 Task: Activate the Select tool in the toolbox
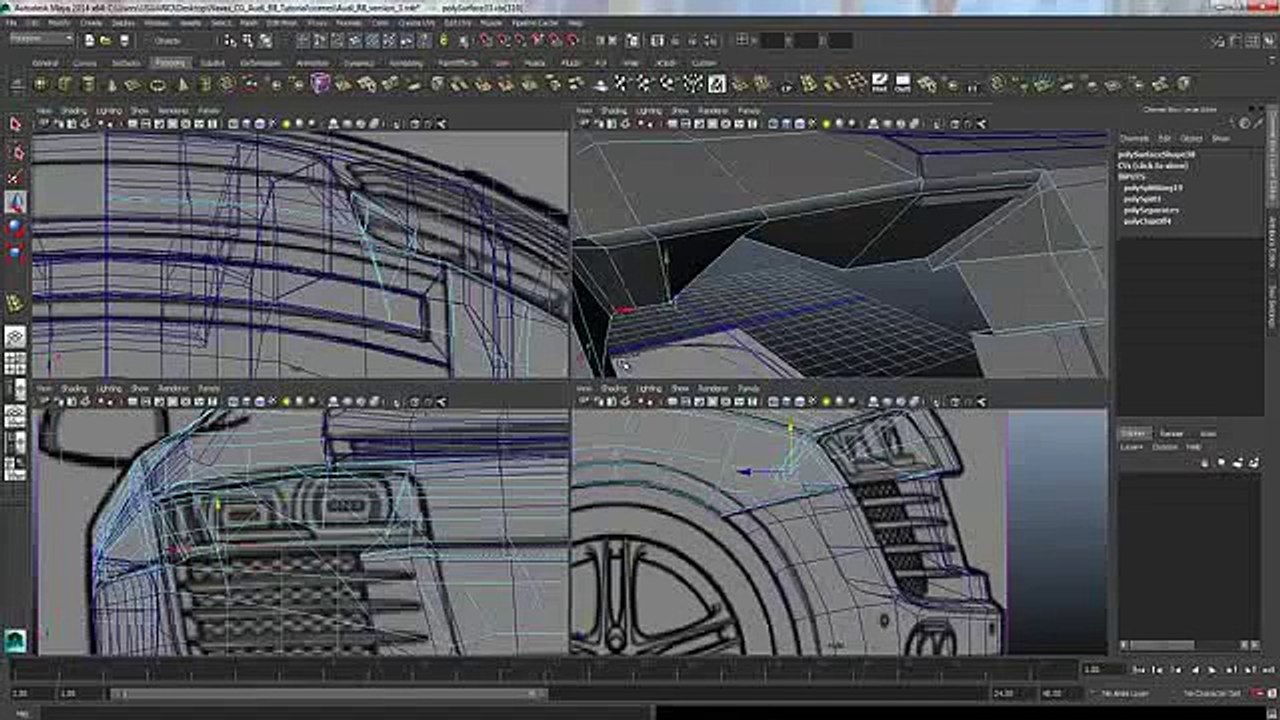pos(15,123)
